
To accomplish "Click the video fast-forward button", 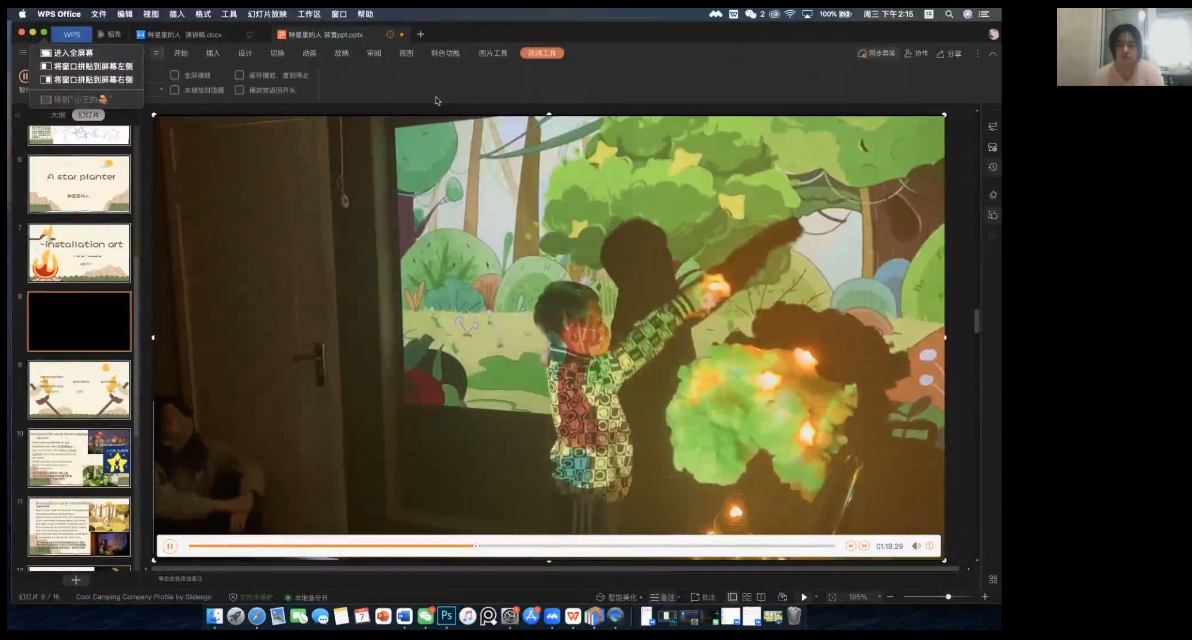I will tap(864, 546).
